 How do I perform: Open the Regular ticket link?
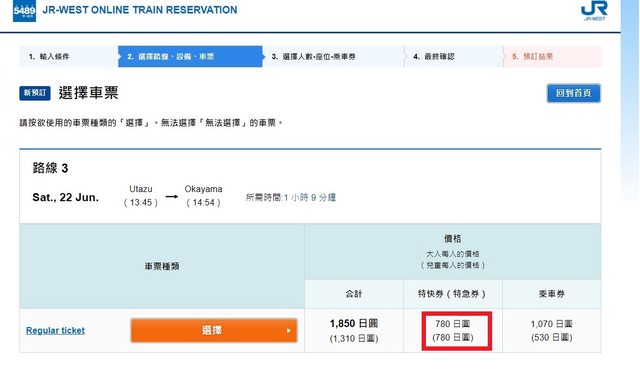tap(56, 331)
